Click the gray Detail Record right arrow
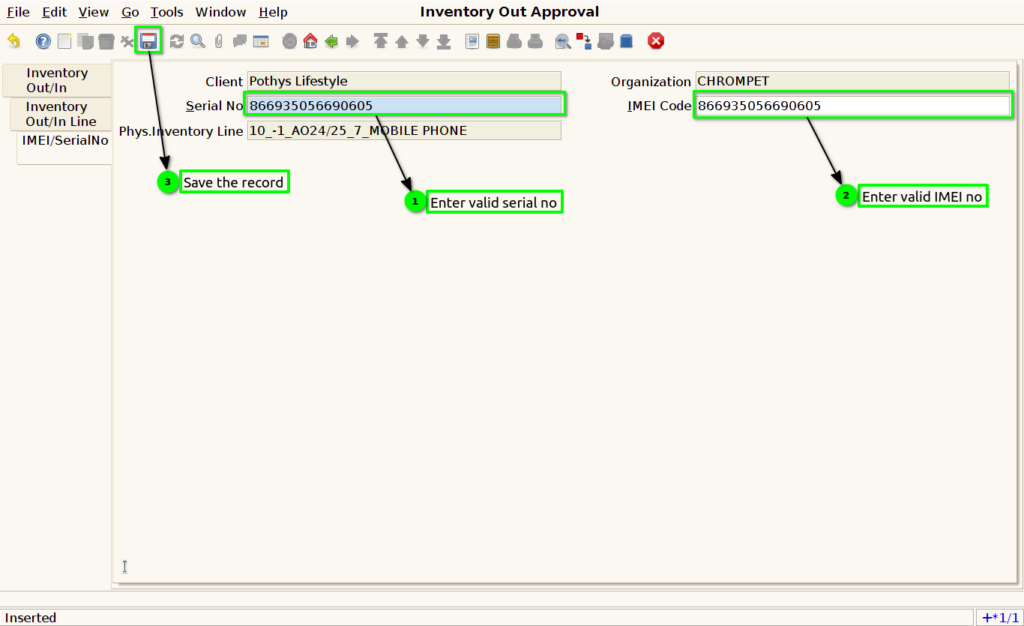The image size is (1024, 626). click(352, 41)
